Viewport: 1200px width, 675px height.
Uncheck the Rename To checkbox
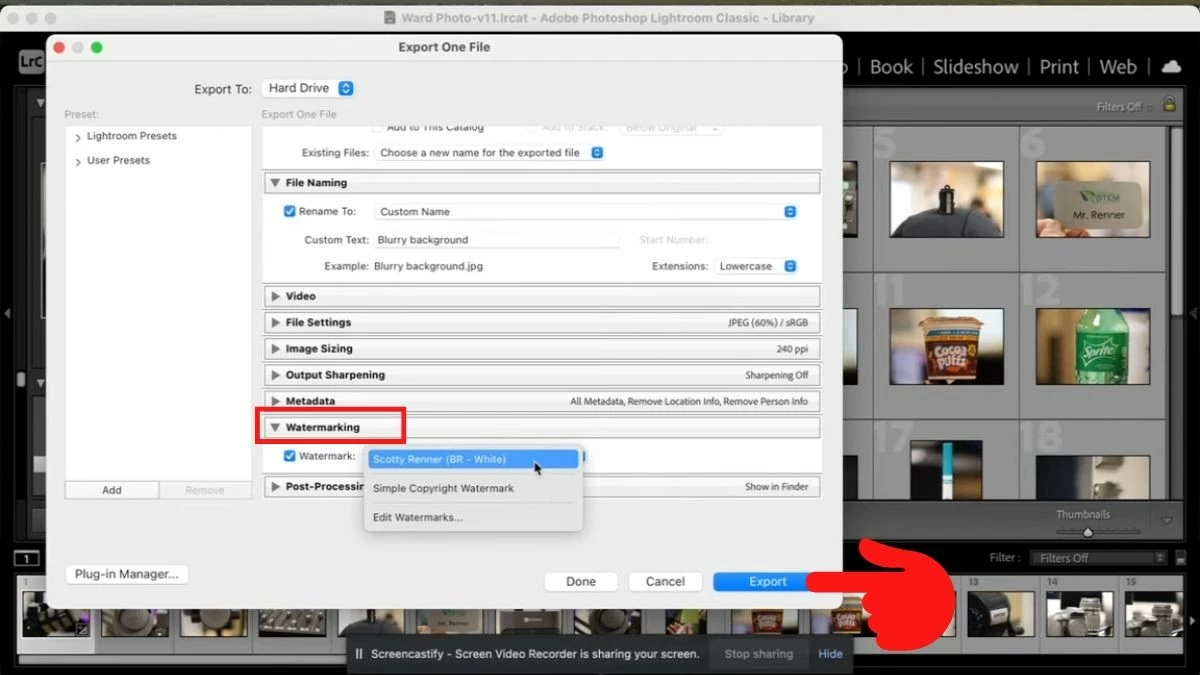[x=289, y=211]
